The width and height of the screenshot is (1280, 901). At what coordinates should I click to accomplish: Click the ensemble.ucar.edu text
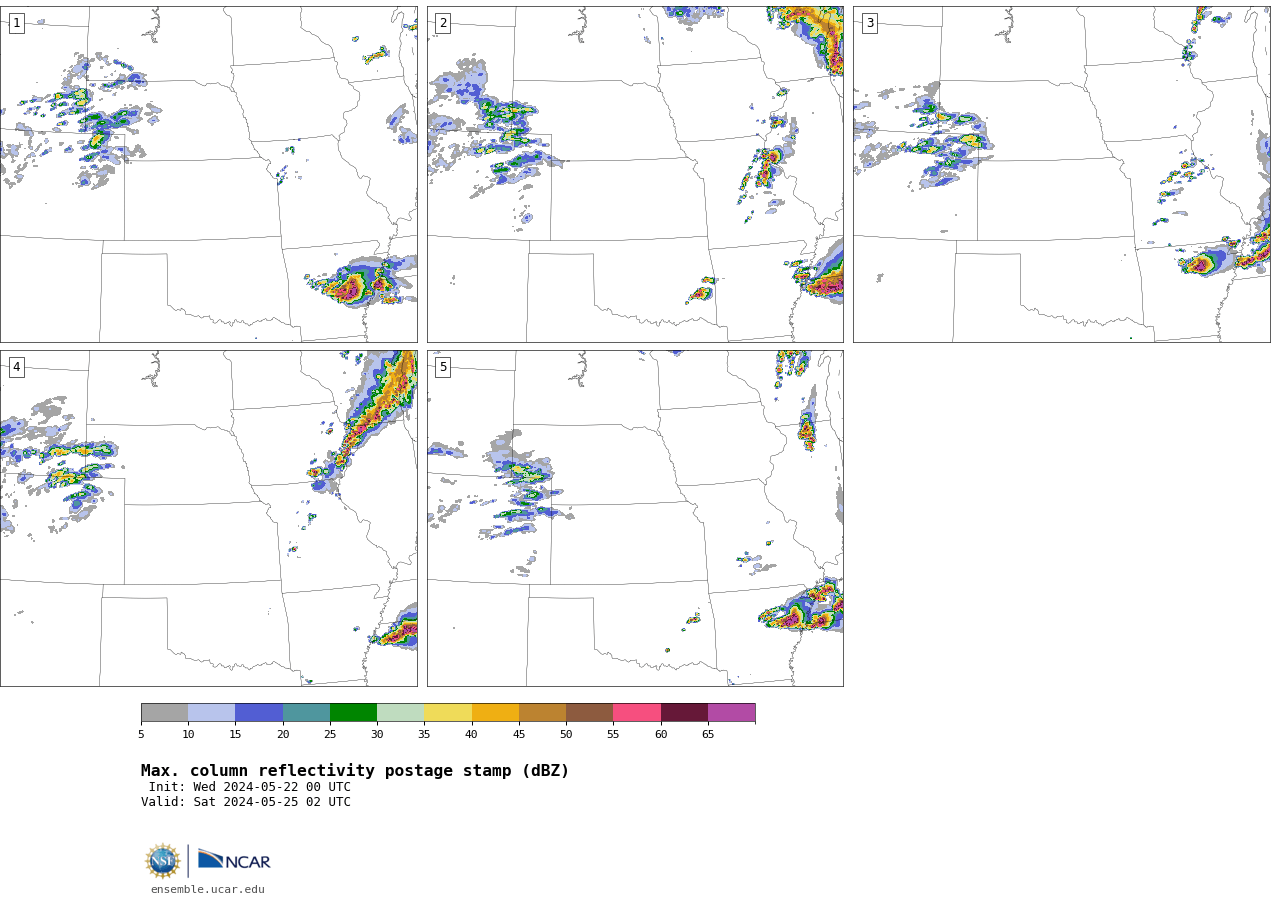[208, 890]
